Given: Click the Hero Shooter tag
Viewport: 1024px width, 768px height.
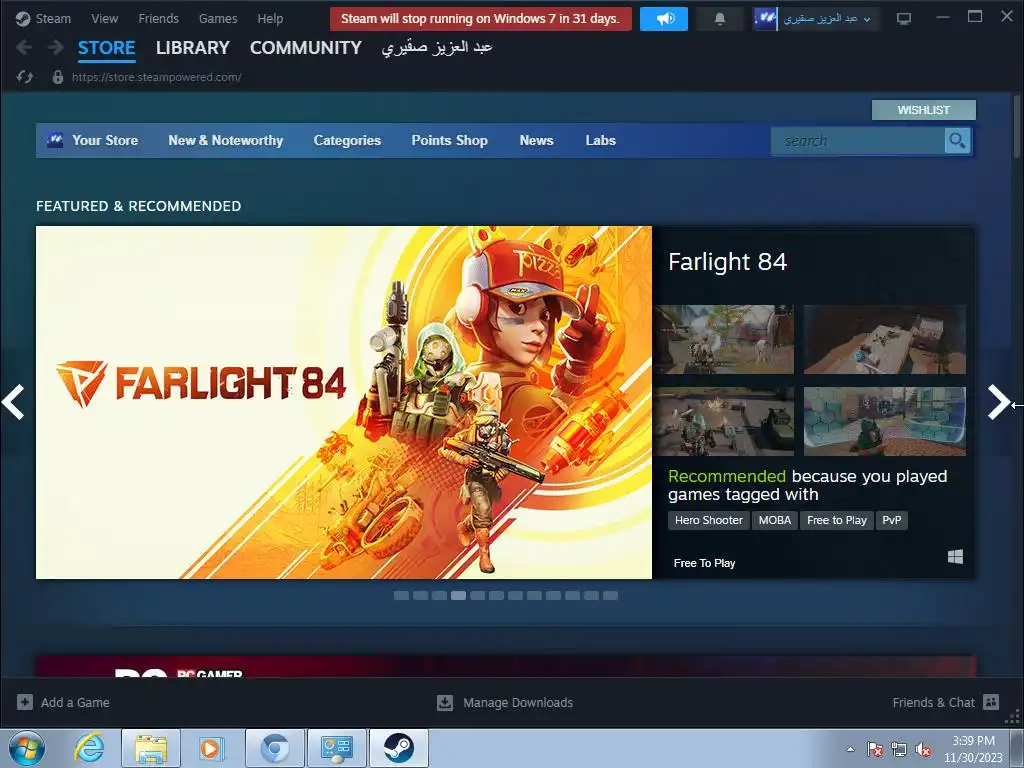Looking at the screenshot, I should point(709,520).
